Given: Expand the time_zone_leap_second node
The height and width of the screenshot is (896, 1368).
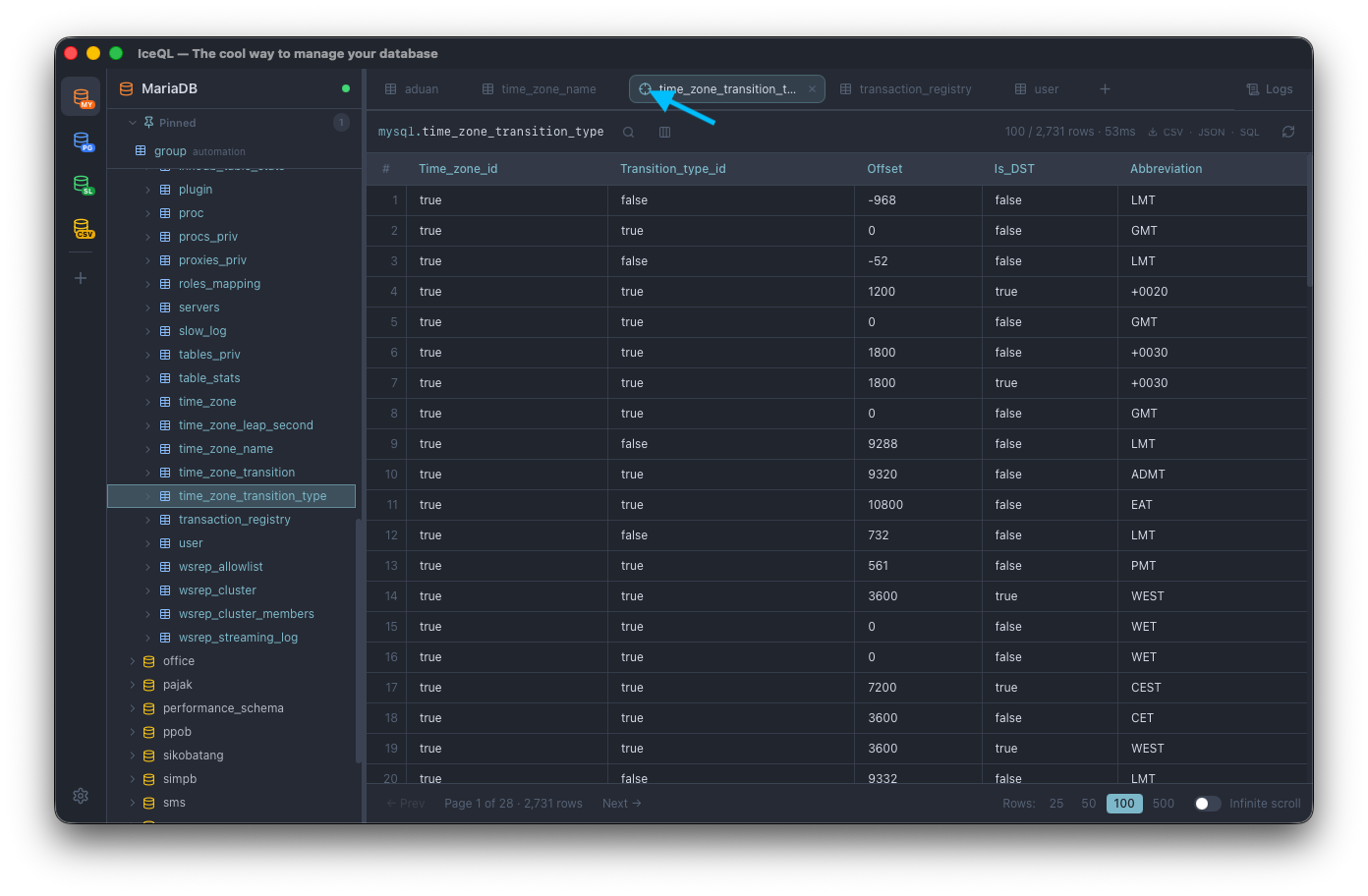Looking at the screenshot, I should 148,425.
